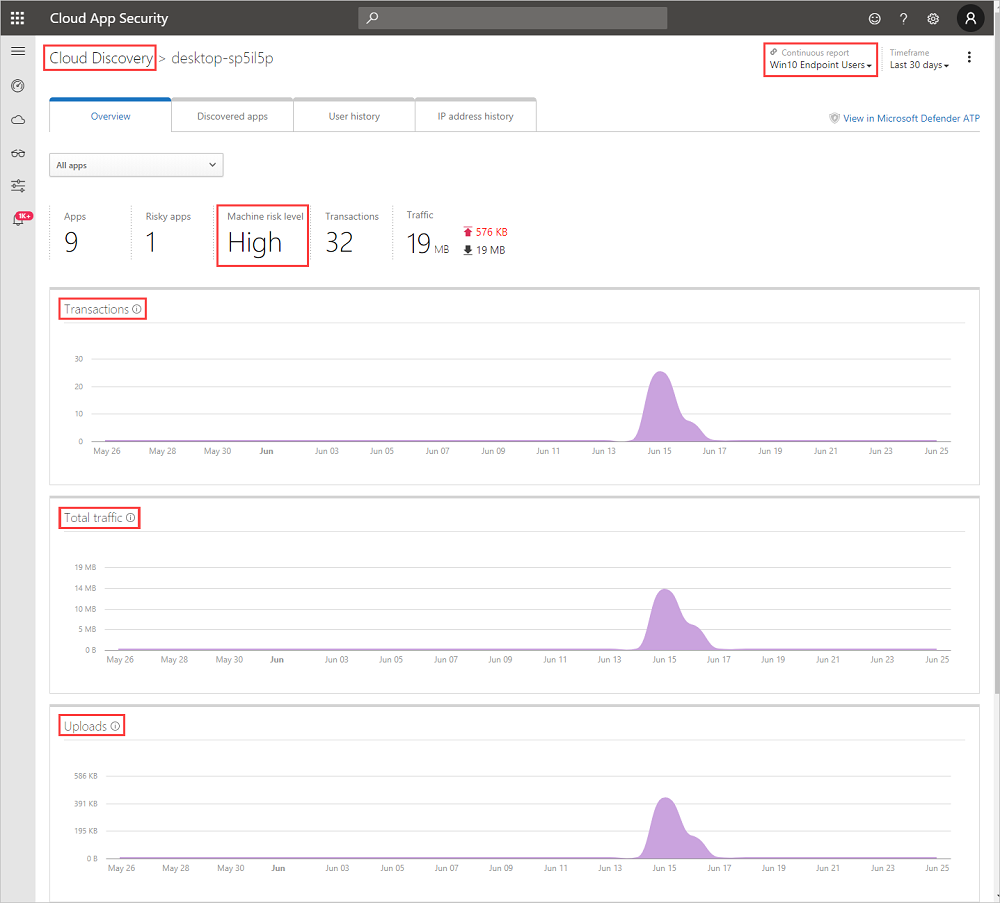Switch to the Overview tab

[x=110, y=116]
